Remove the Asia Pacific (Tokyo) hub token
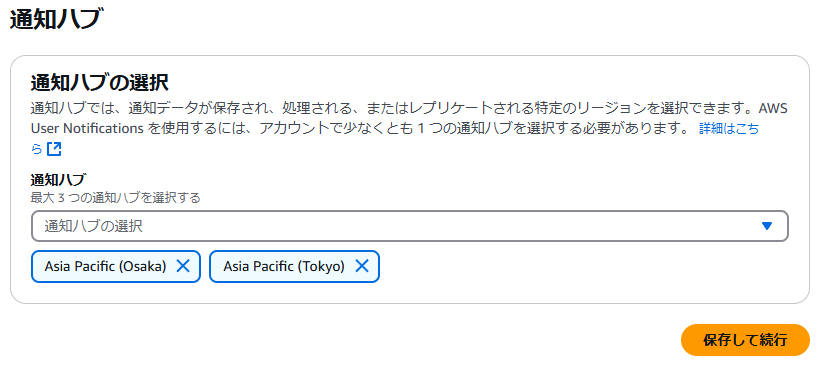 click(362, 266)
